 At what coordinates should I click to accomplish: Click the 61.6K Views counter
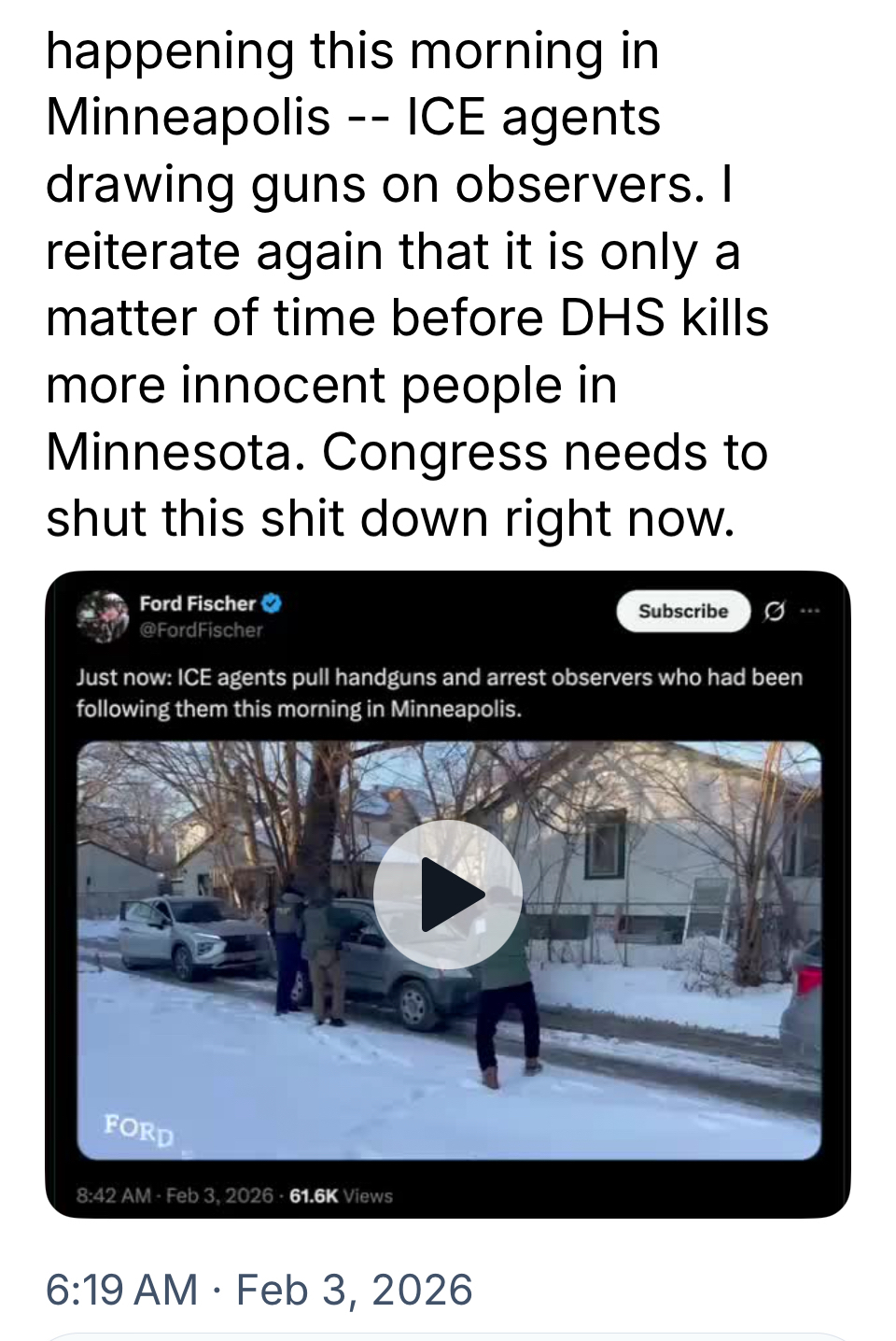click(341, 1195)
